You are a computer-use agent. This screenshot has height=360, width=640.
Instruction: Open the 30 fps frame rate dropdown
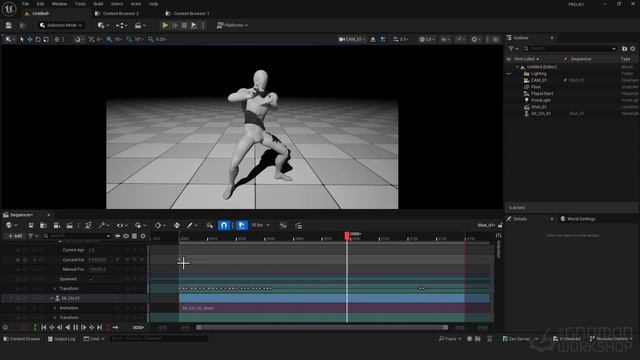pos(260,225)
